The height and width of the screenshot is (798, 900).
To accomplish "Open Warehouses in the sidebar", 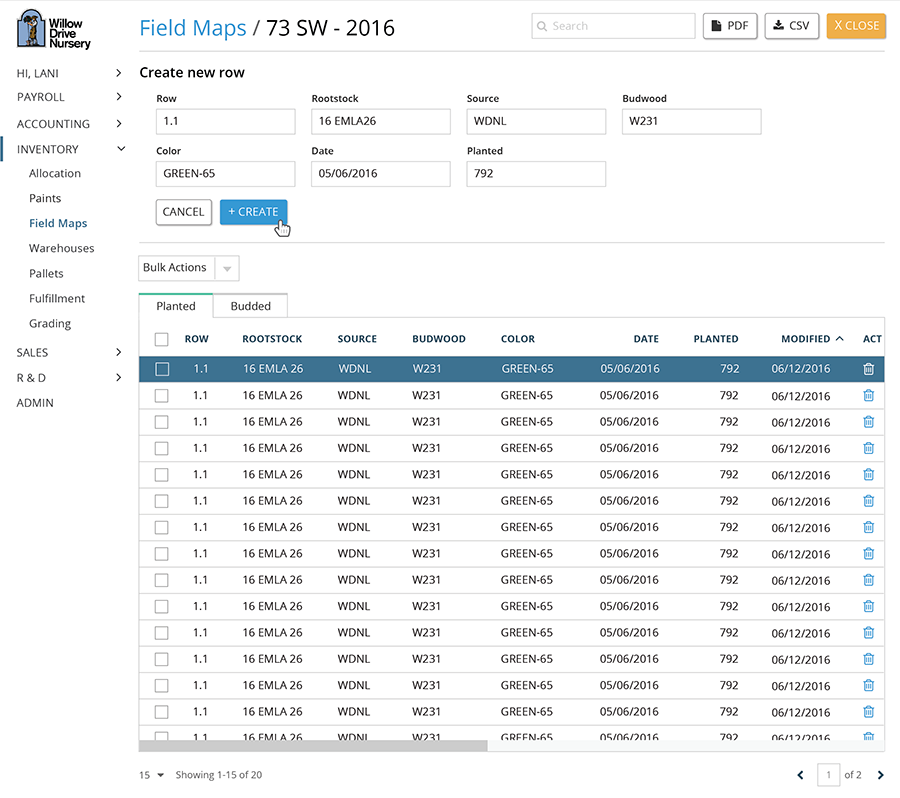I will coord(61,248).
